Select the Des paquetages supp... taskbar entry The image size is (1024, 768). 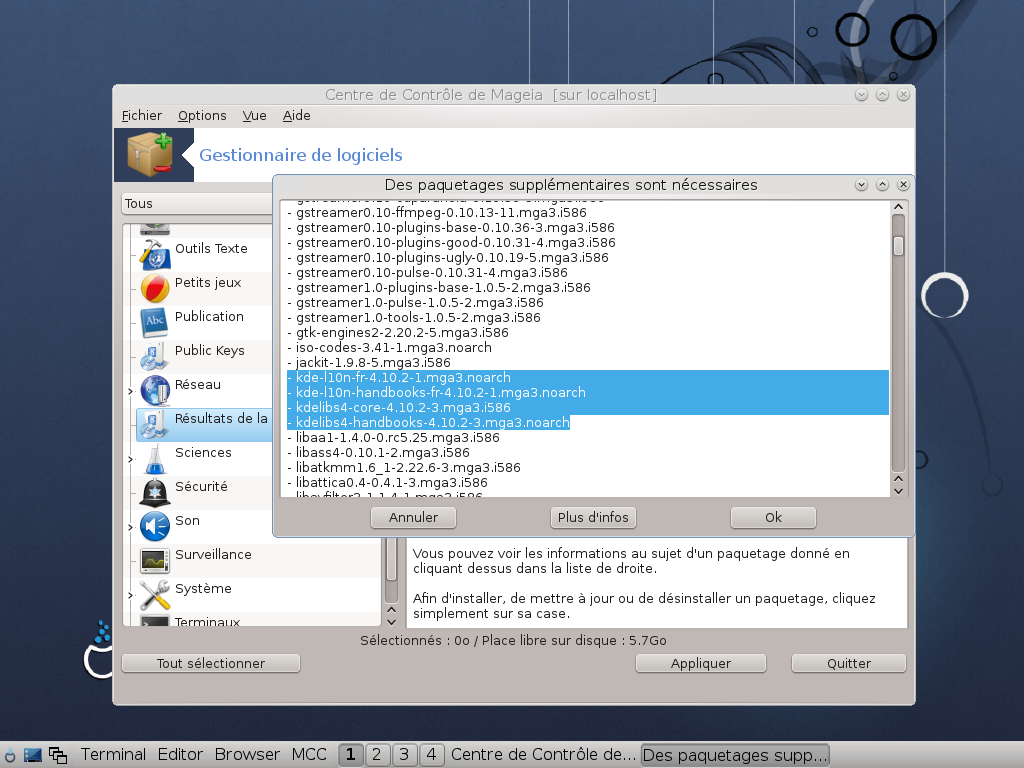(x=735, y=755)
